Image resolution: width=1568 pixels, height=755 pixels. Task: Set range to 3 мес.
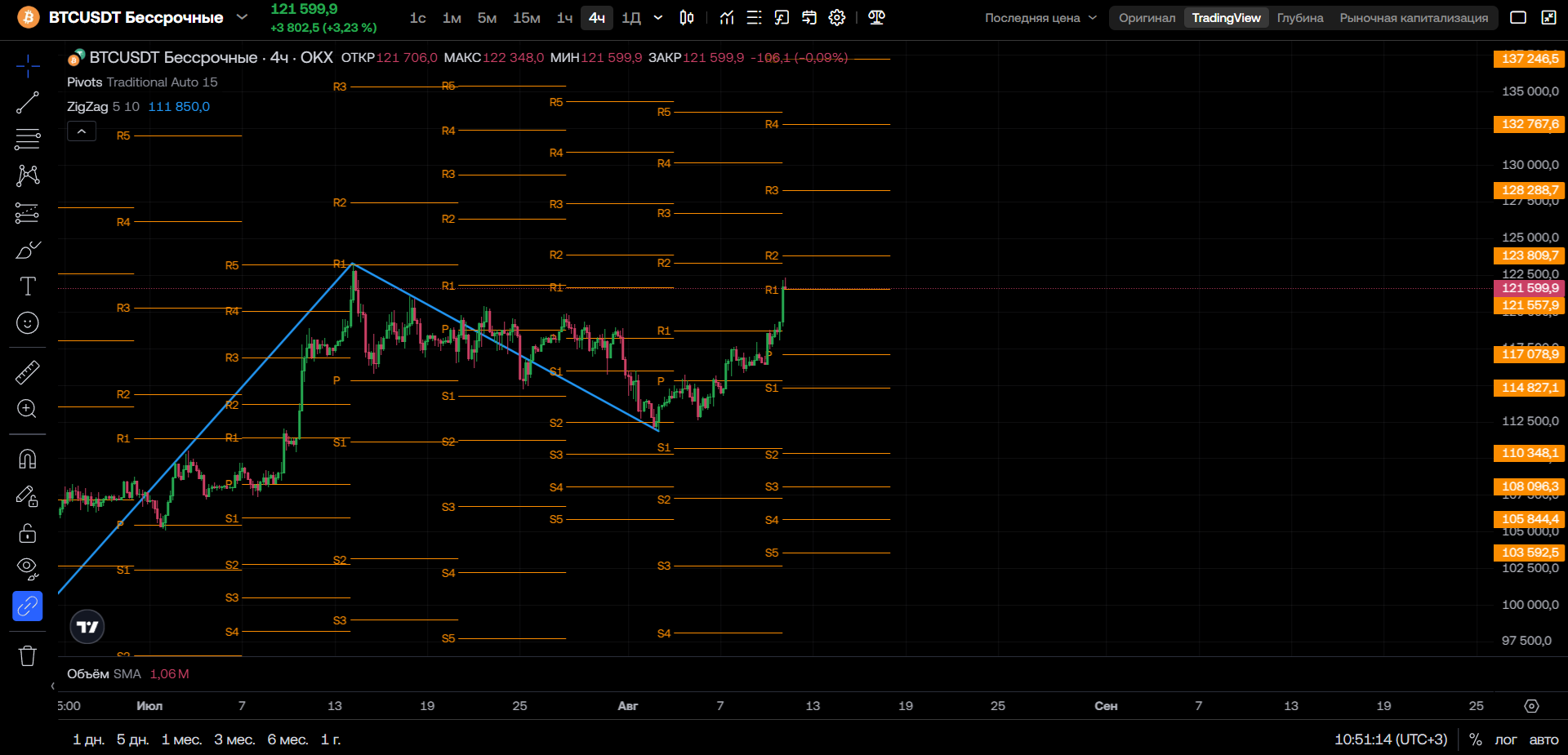[234, 739]
